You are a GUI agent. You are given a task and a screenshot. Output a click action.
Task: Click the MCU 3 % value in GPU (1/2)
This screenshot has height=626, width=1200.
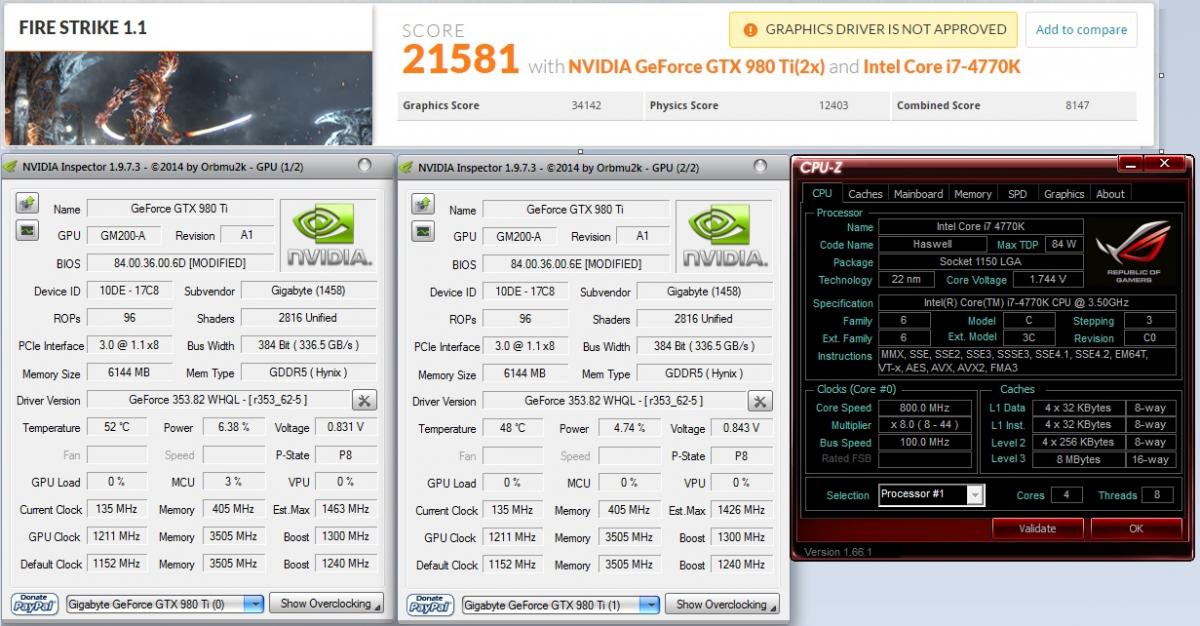233,481
